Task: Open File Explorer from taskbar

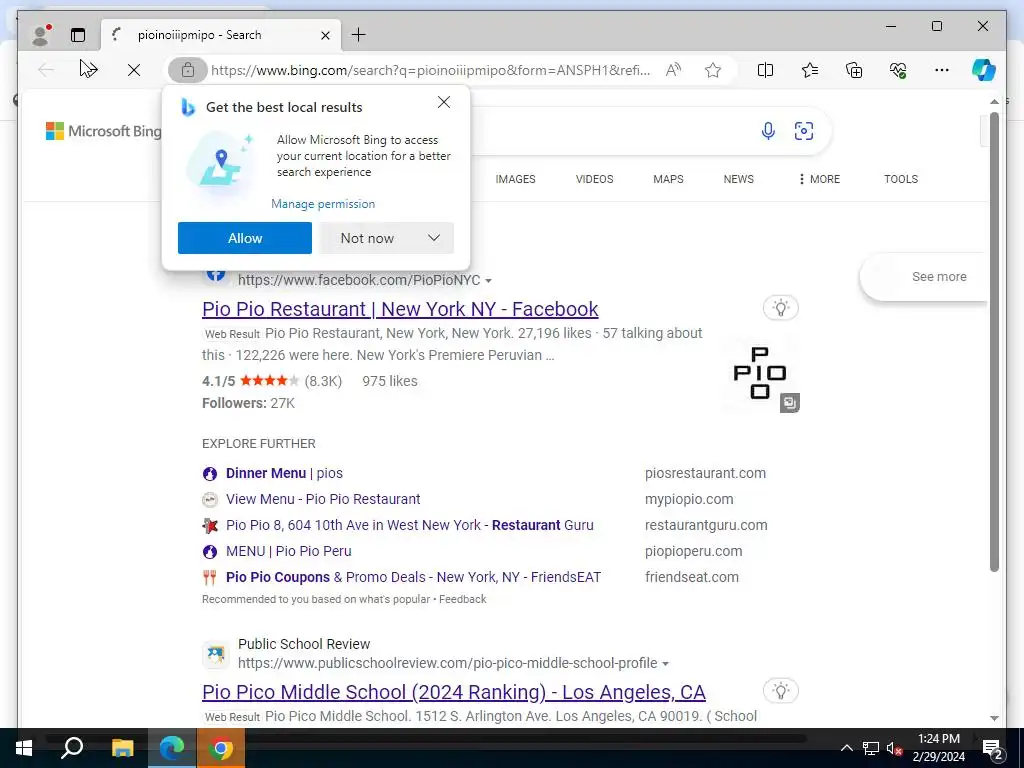Action: (x=122, y=748)
